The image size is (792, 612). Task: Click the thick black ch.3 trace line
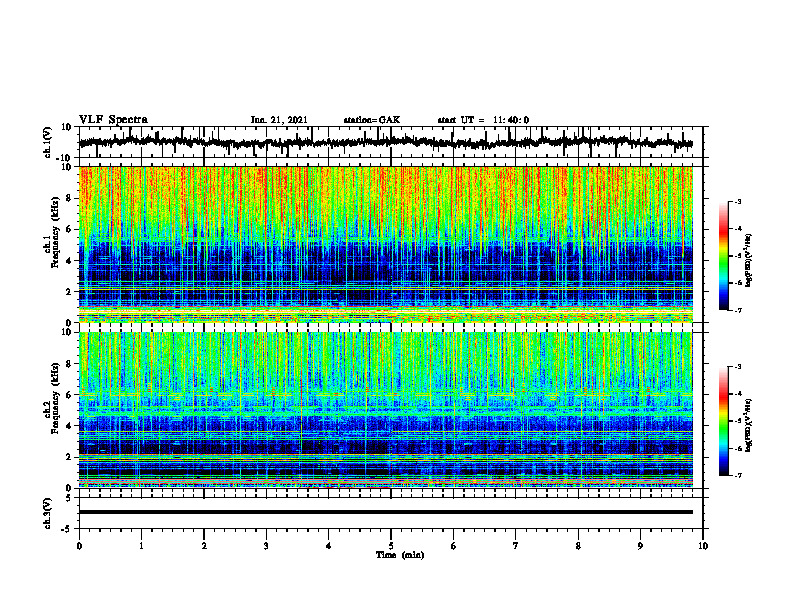(386, 512)
